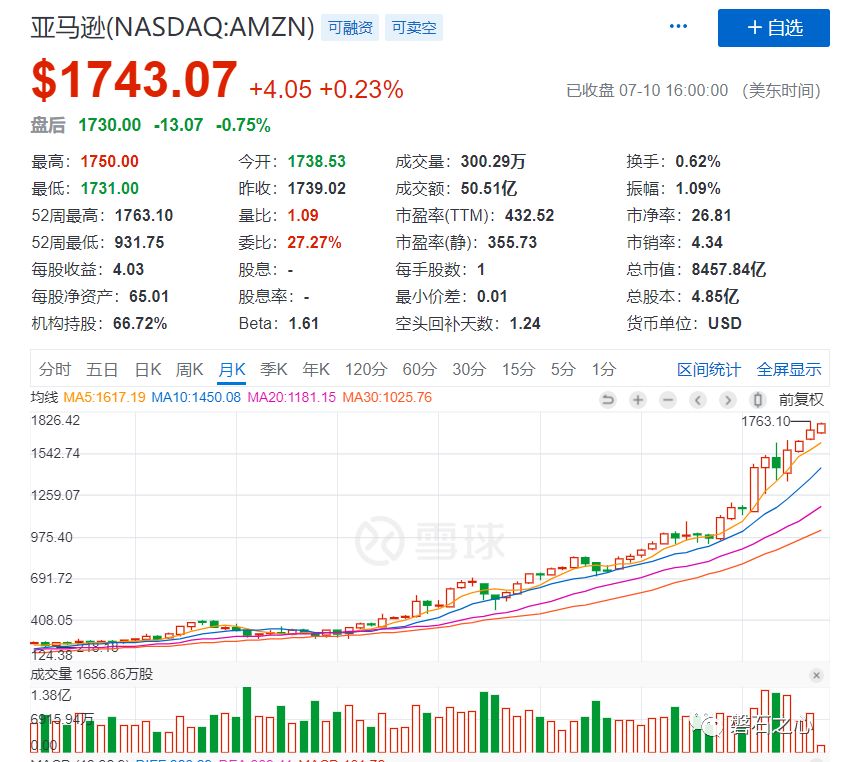This screenshot has width=841, height=762.
Task: Click the 成交量 value 300.29万
Action: tap(493, 161)
